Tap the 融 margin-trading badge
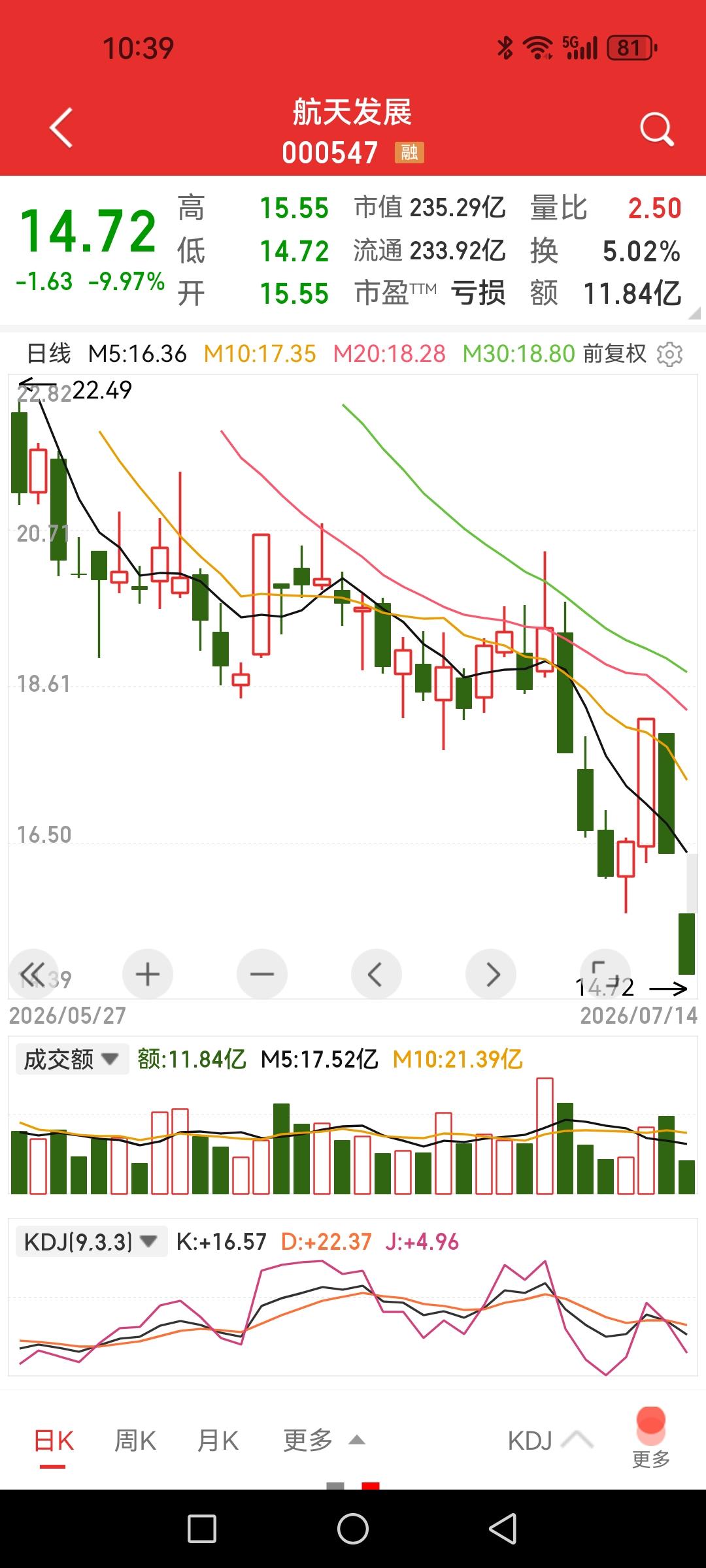 (410, 153)
